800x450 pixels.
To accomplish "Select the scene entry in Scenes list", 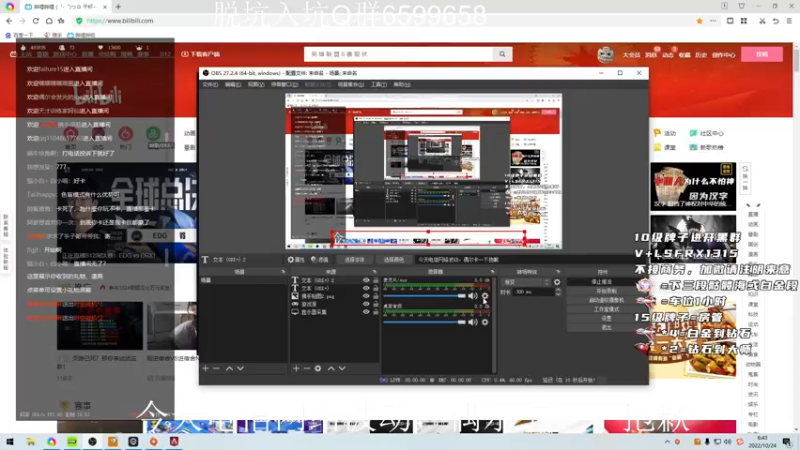I will coord(244,280).
